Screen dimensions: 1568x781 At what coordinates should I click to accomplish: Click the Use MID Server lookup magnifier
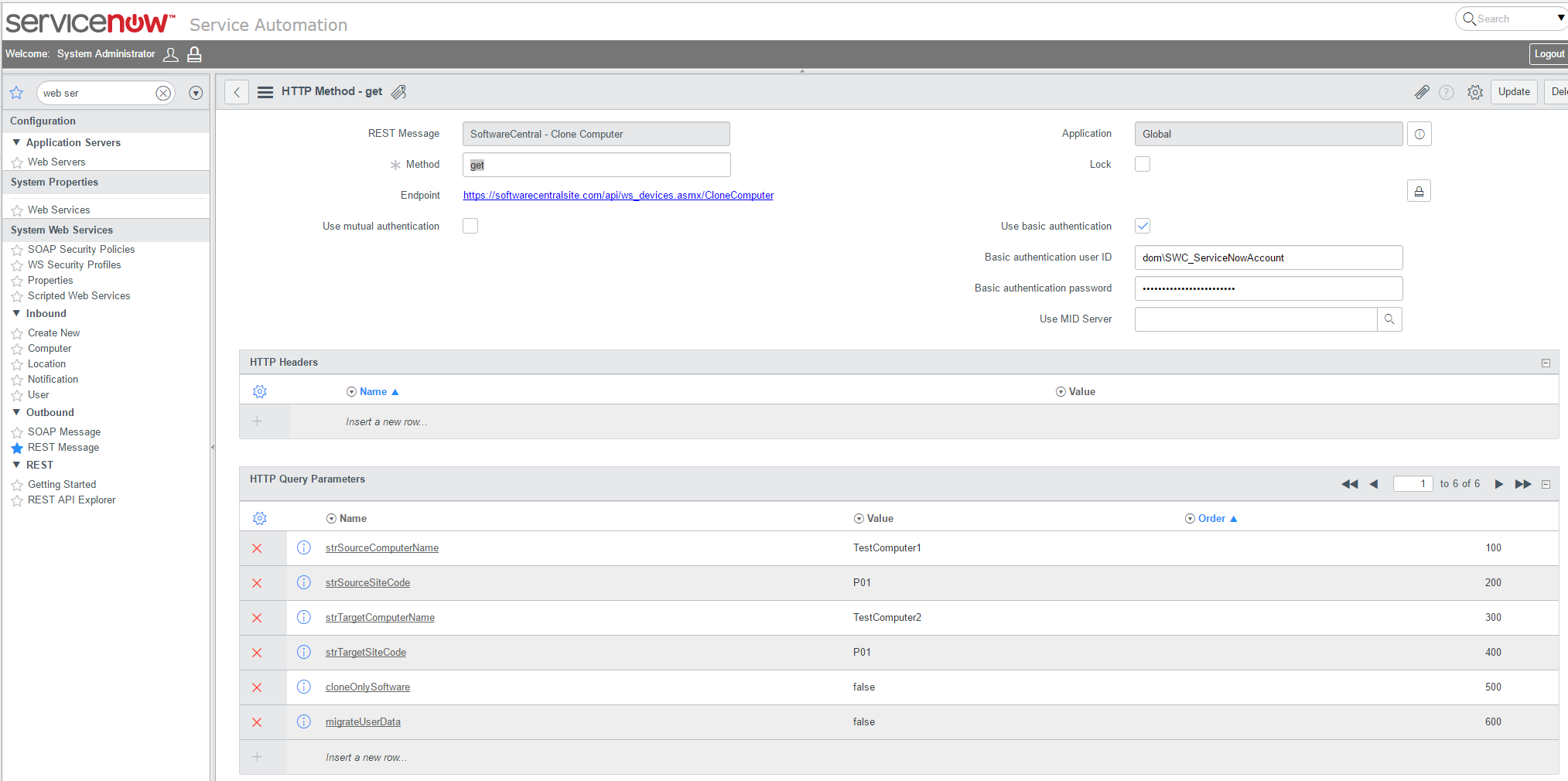(x=1389, y=319)
